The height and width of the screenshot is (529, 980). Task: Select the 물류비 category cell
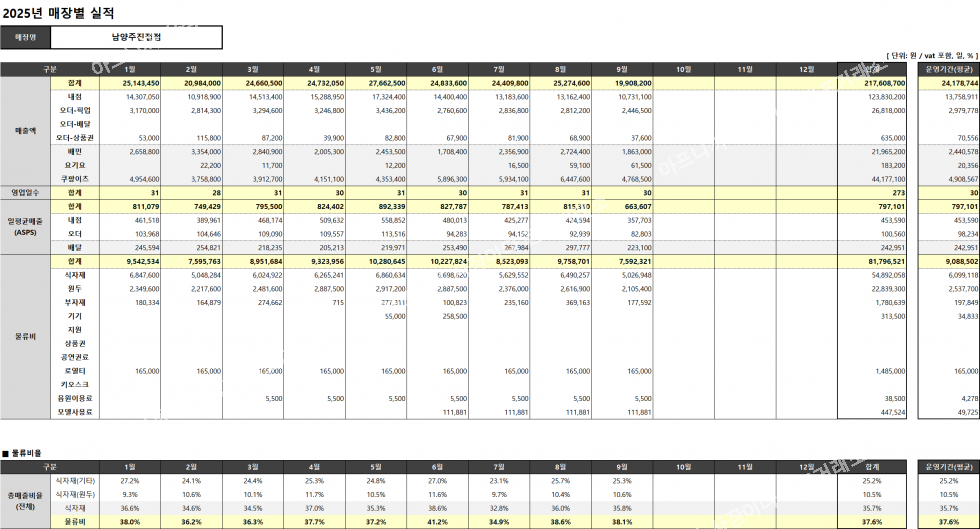25,336
